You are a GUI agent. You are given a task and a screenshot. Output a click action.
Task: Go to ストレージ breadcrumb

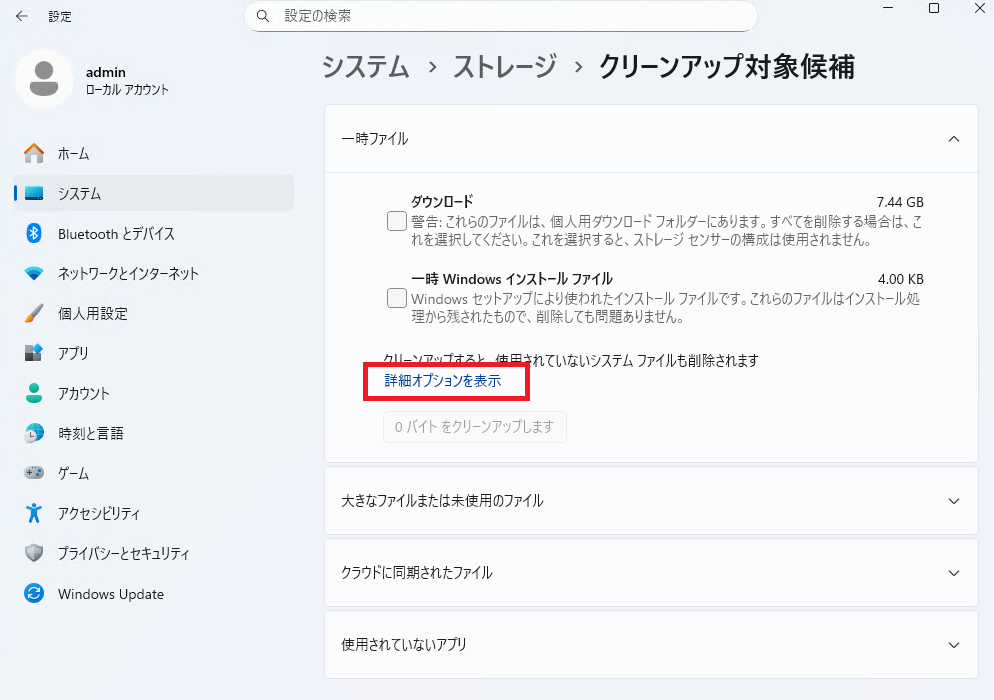pyautogui.click(x=505, y=67)
